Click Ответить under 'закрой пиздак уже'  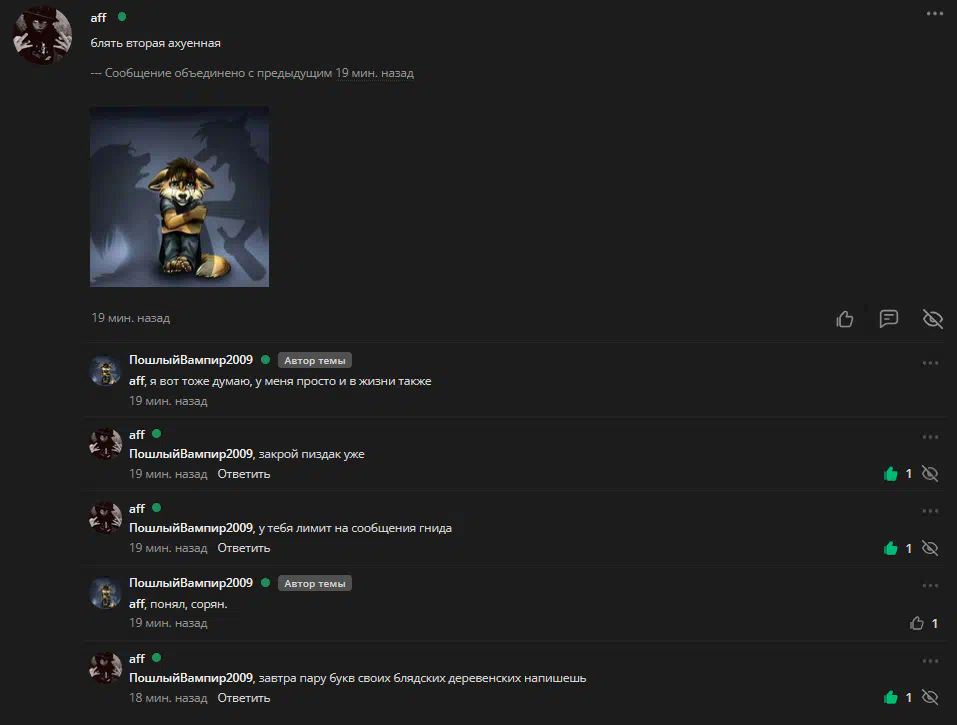244,474
